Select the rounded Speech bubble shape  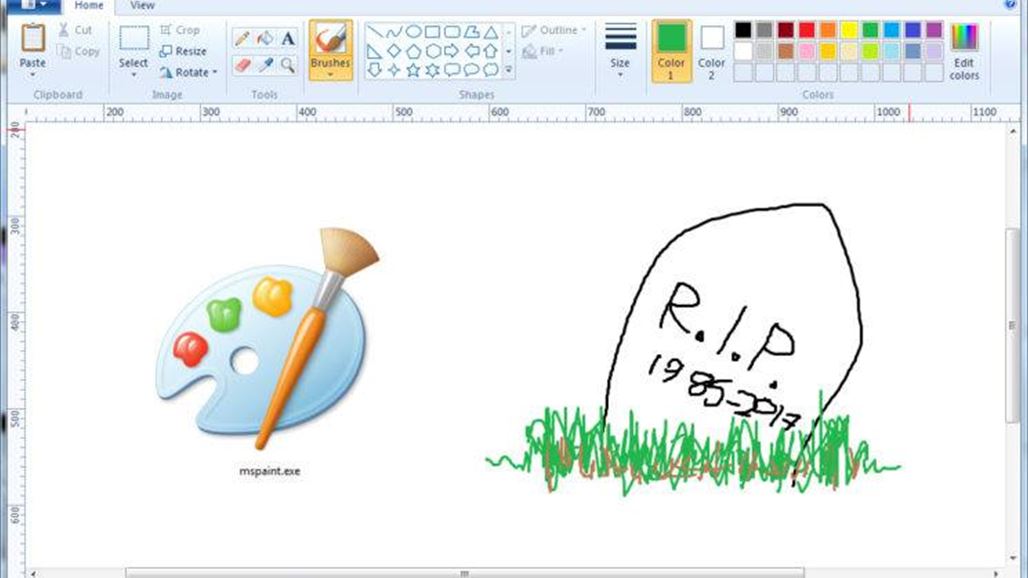(472, 70)
